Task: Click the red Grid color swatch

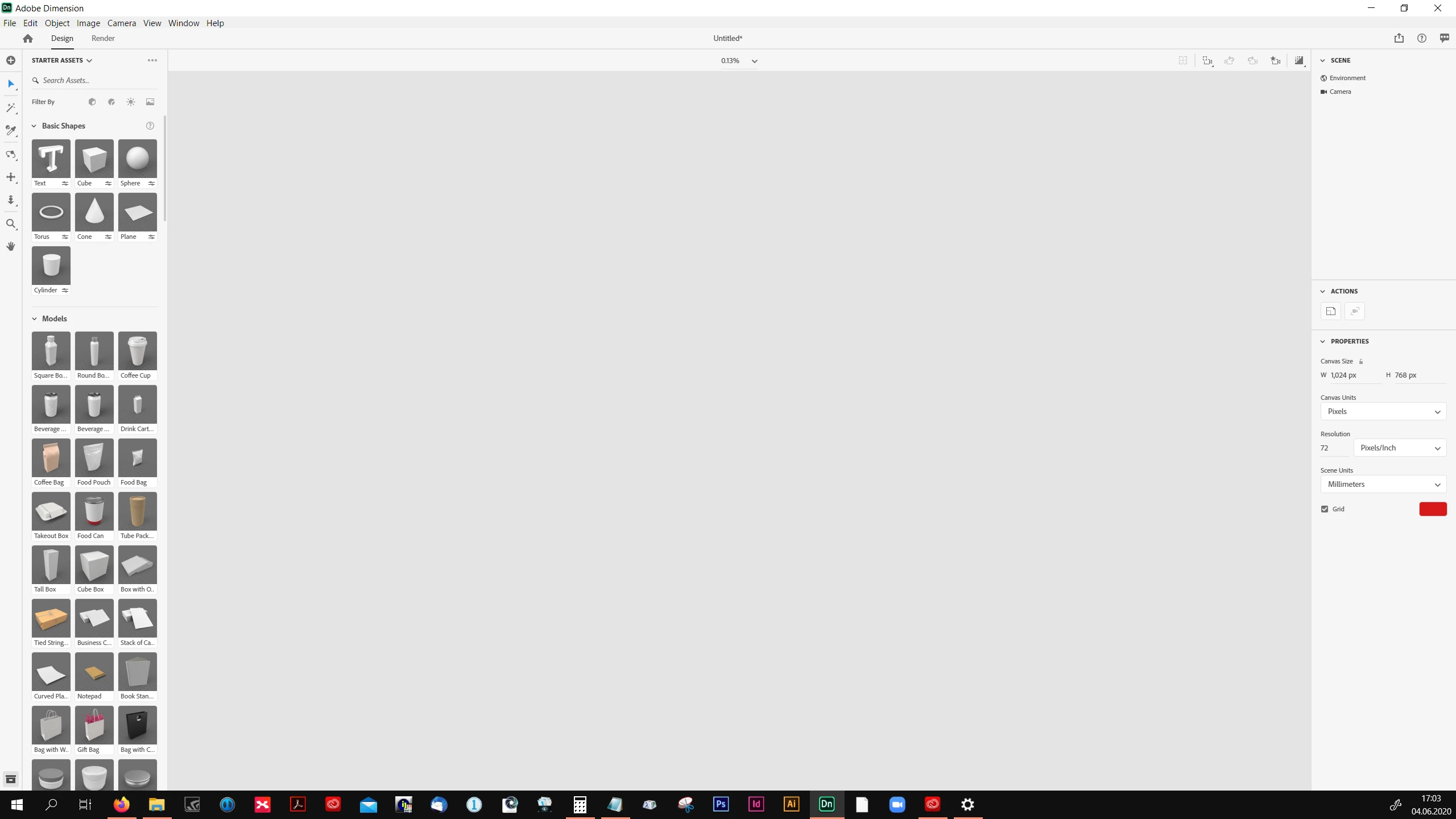Action: (1433, 509)
